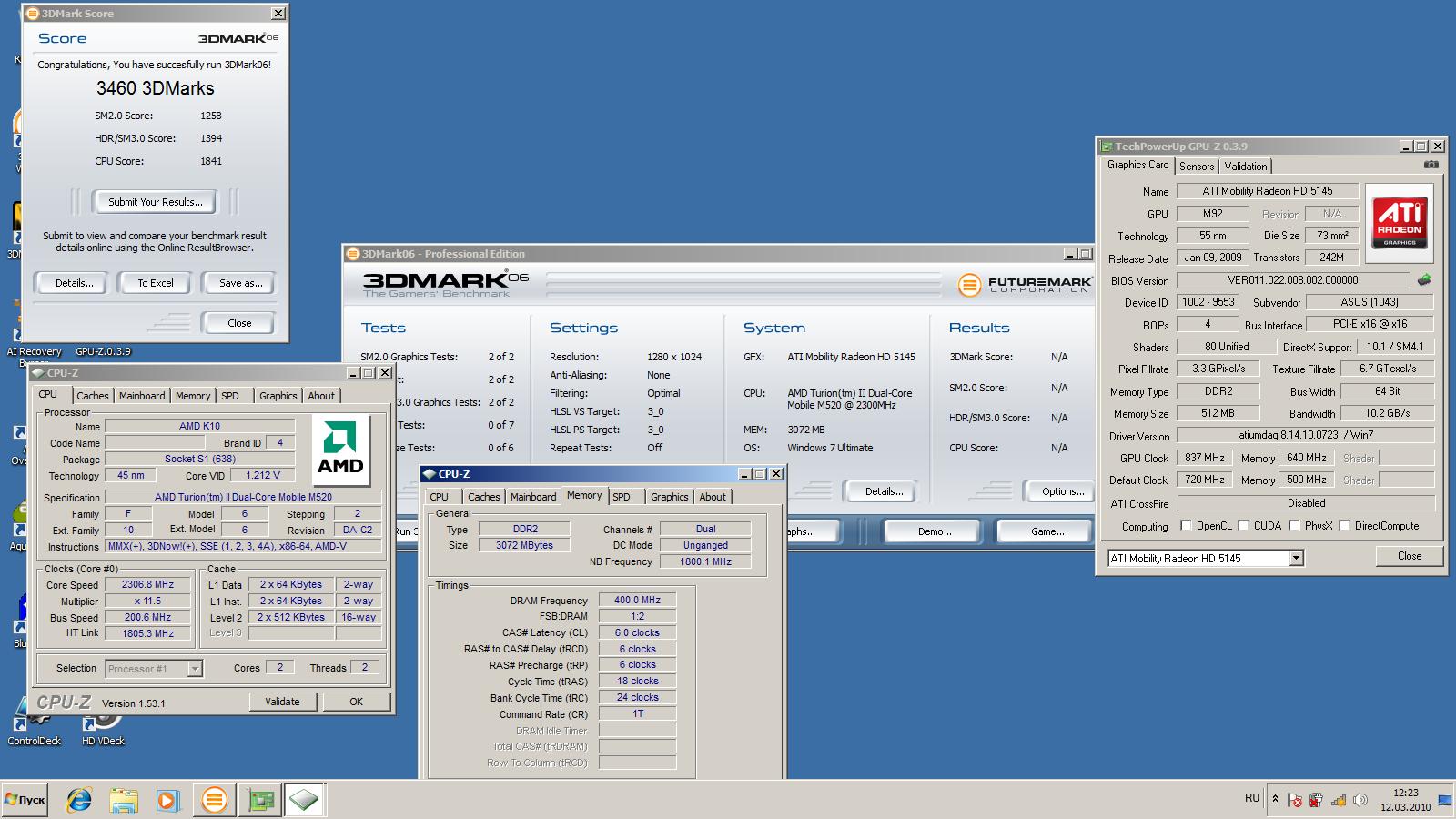This screenshot has height=819, width=1456.
Task: Click Submit Your Results button
Action: pyautogui.click(x=156, y=202)
